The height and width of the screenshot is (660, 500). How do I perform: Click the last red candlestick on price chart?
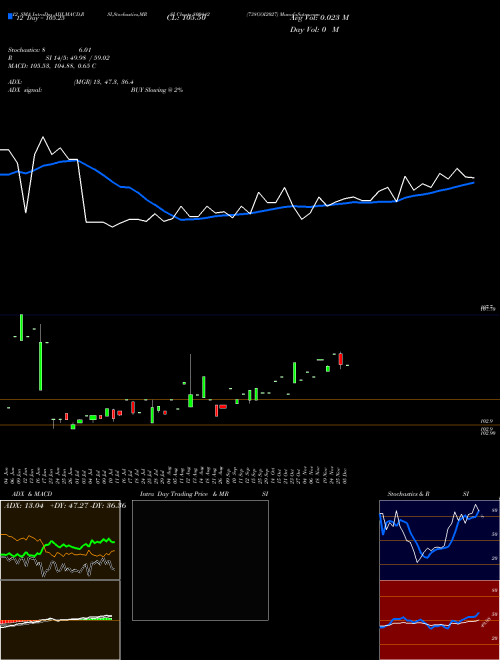coord(340,359)
